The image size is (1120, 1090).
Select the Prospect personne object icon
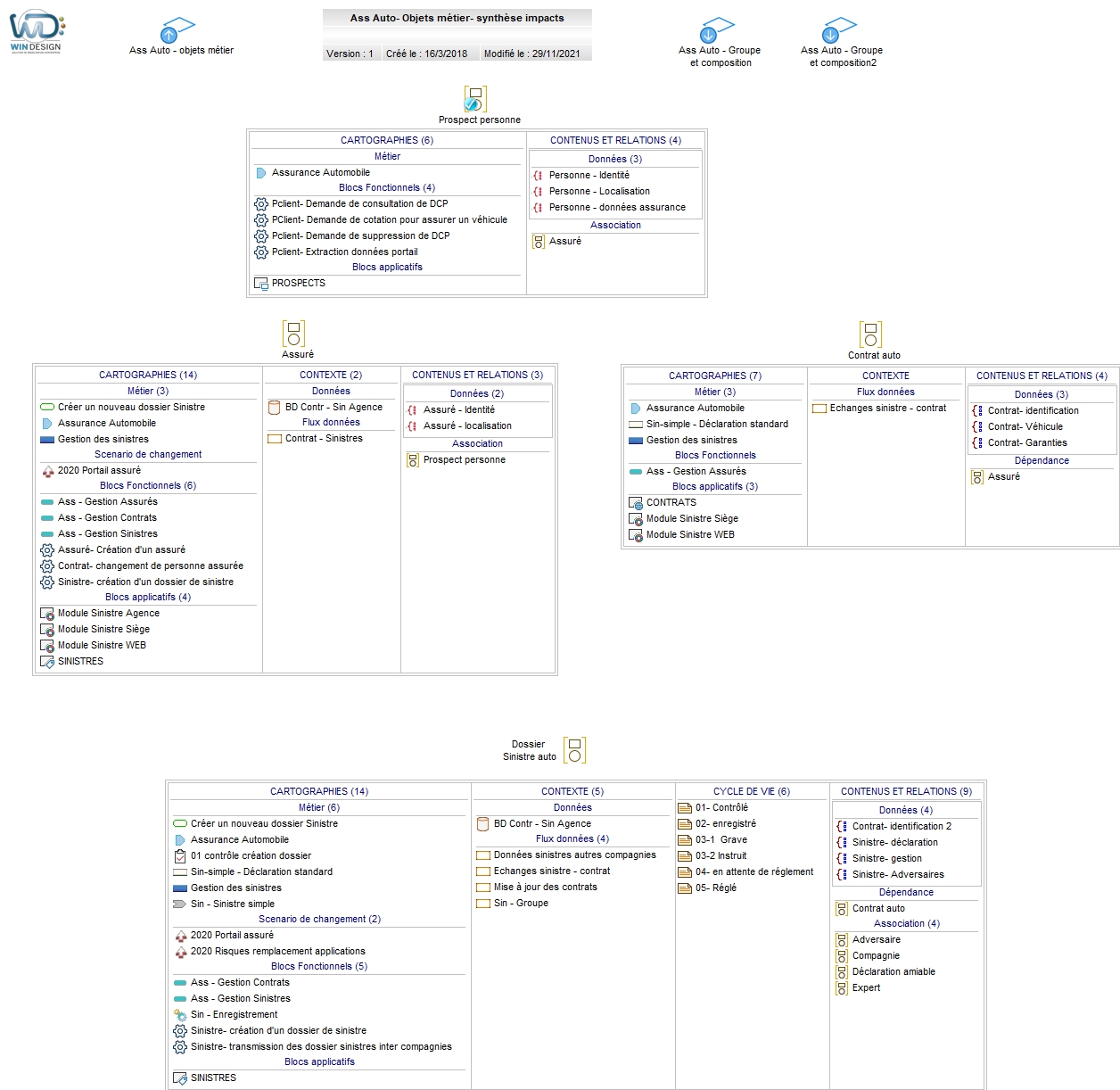[x=475, y=98]
